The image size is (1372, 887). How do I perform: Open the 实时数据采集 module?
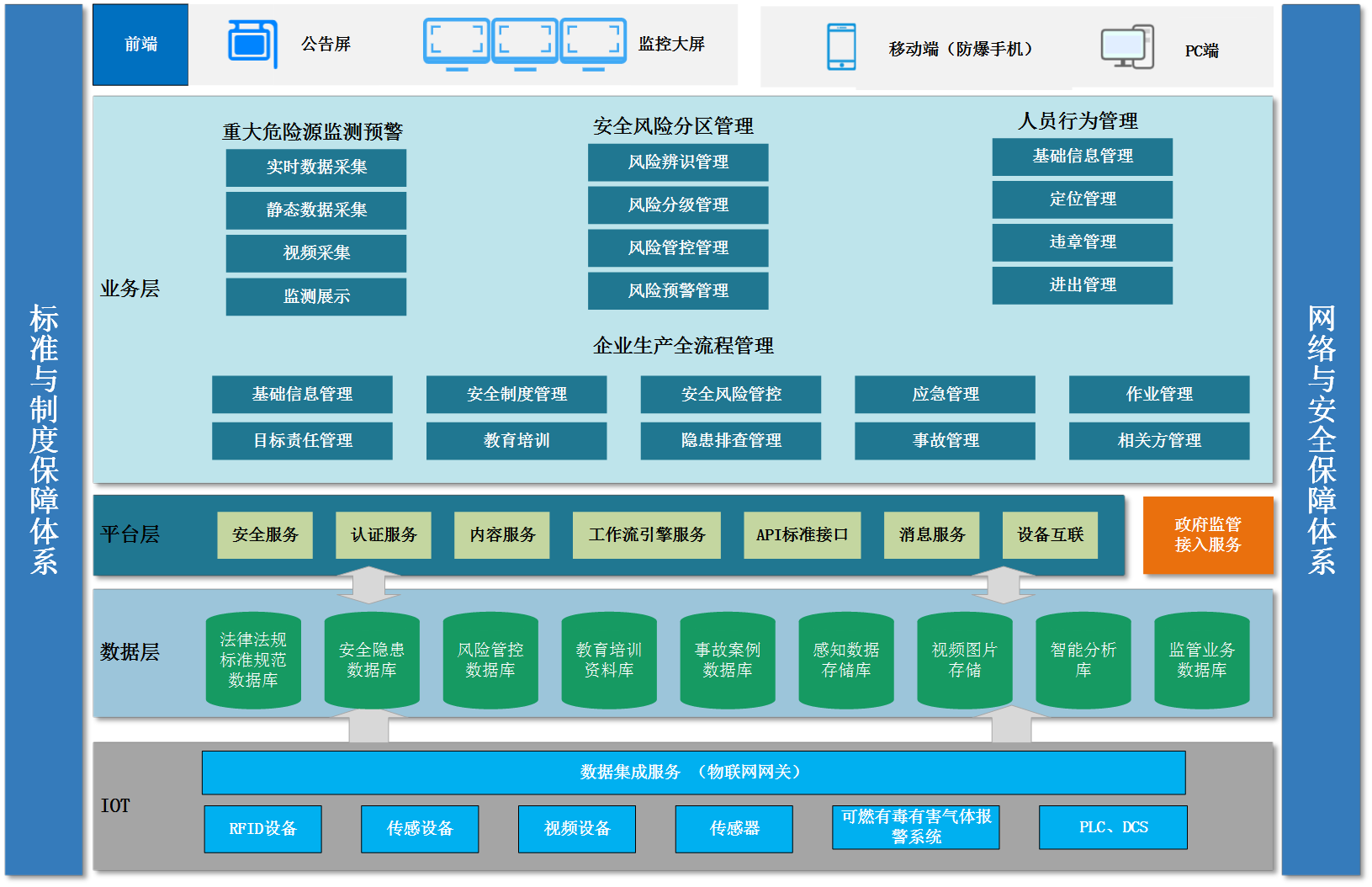click(x=316, y=167)
